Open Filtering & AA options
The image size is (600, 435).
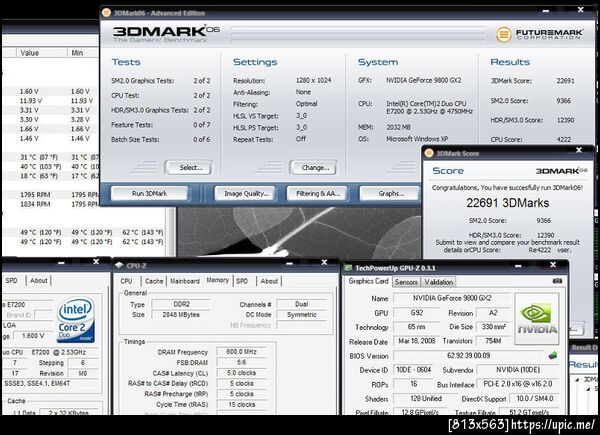point(317,194)
